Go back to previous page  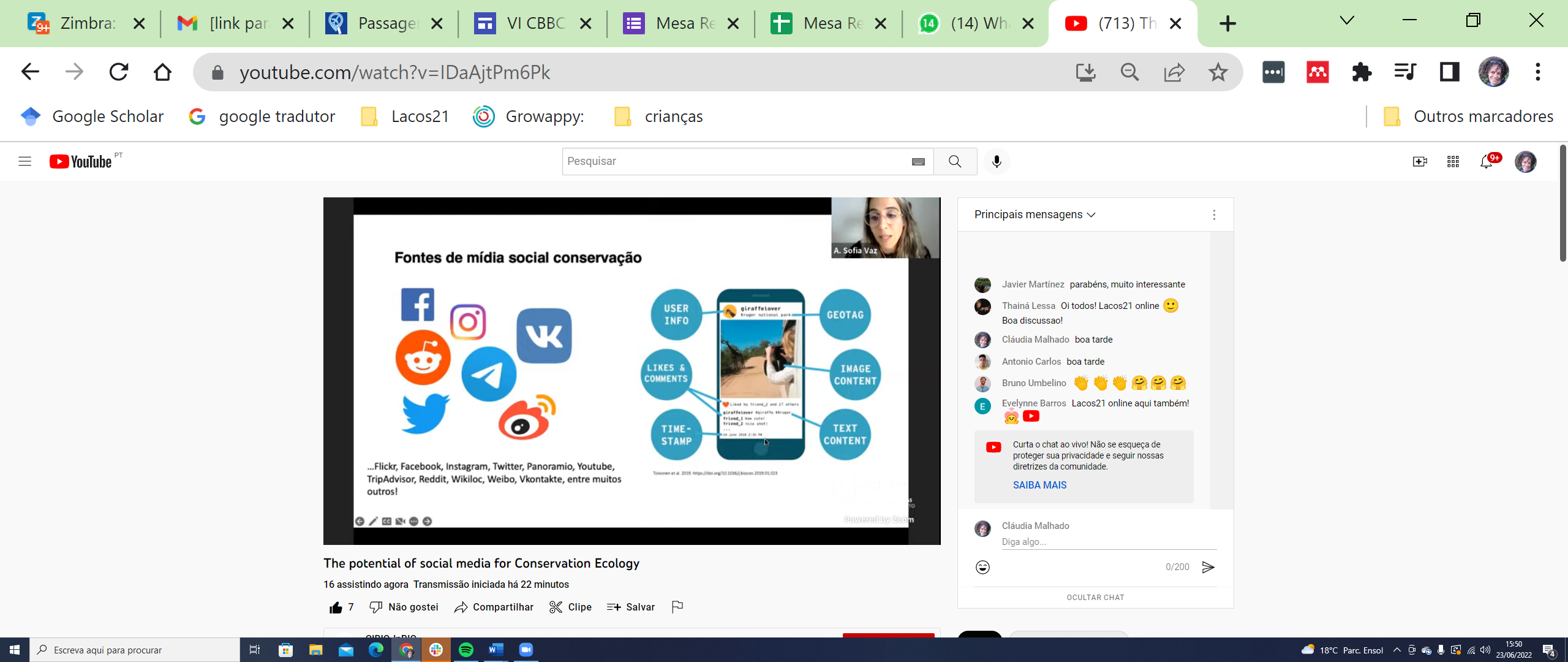pyautogui.click(x=30, y=72)
